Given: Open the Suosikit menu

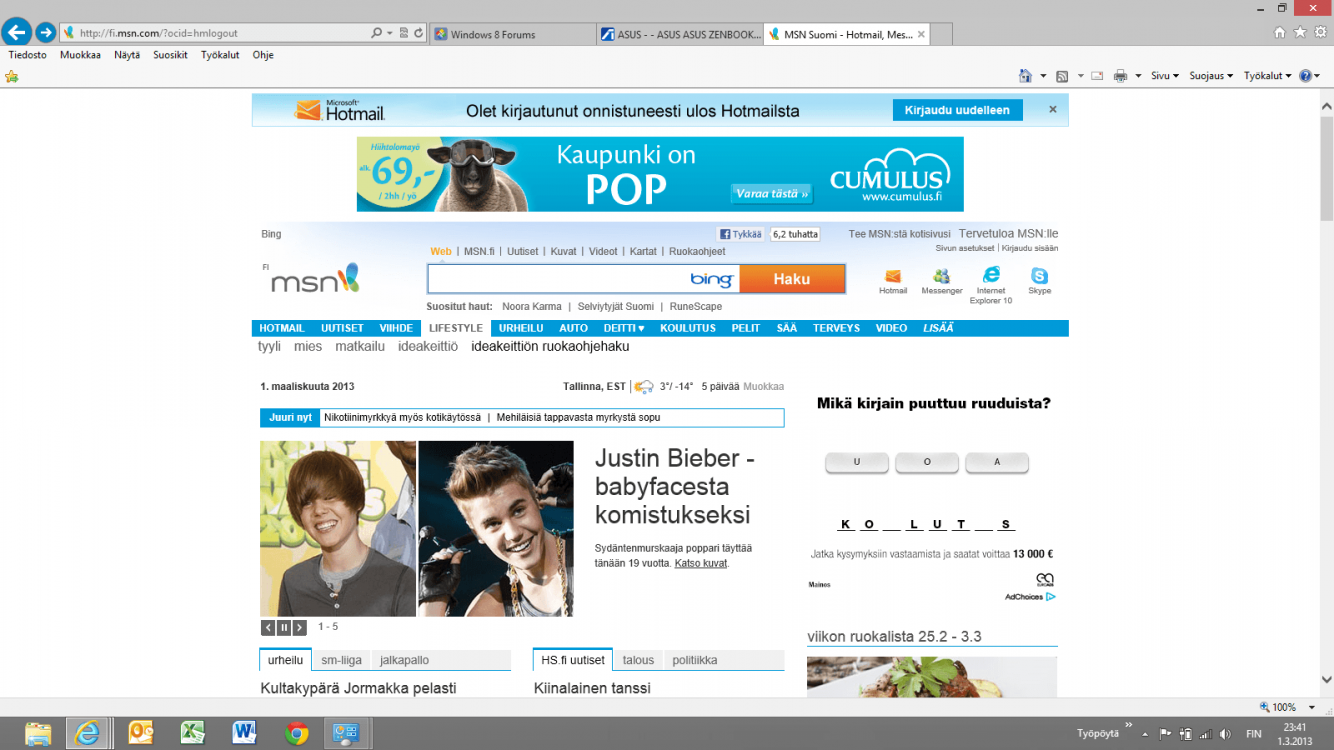Looking at the screenshot, I should [170, 55].
